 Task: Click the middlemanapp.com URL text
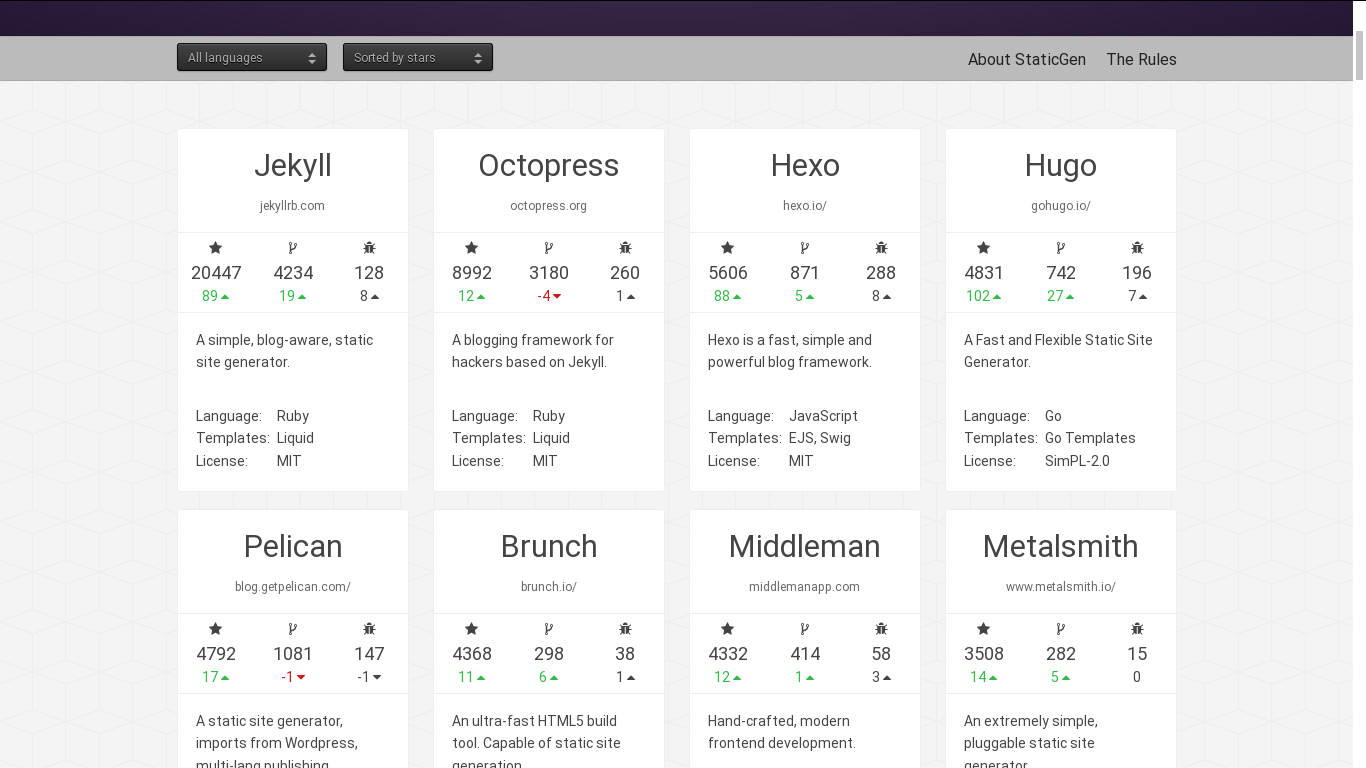pos(805,587)
